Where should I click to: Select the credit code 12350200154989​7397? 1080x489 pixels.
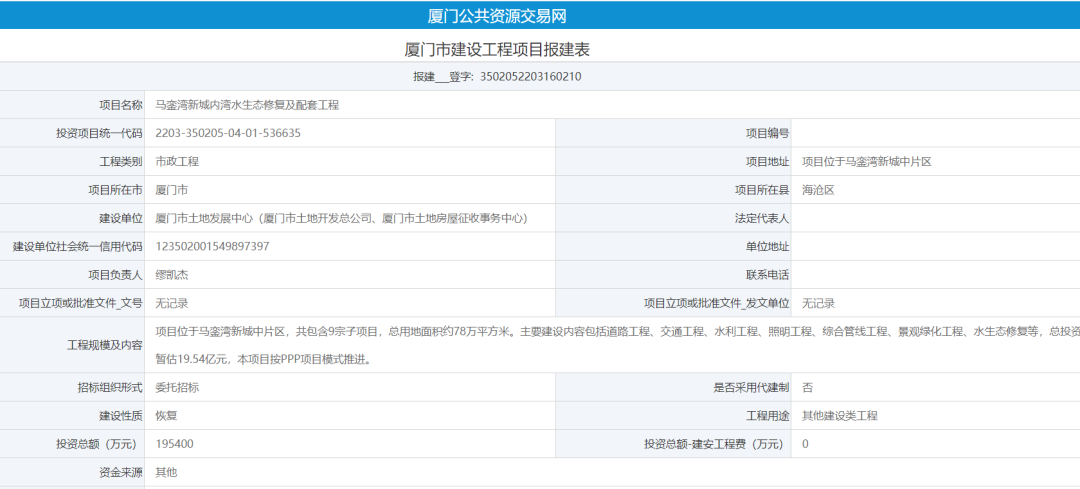point(212,246)
